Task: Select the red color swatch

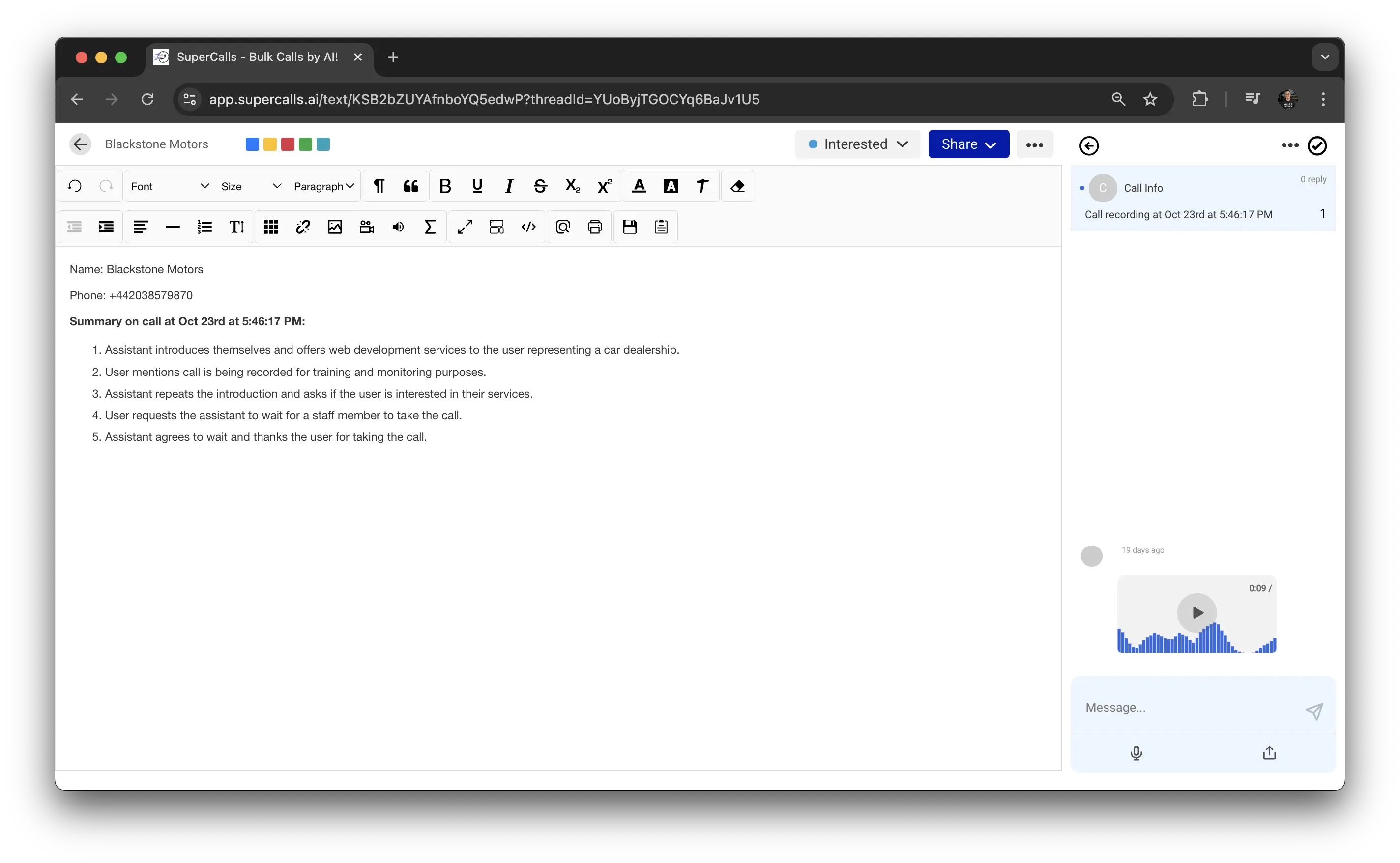Action: coord(288,144)
